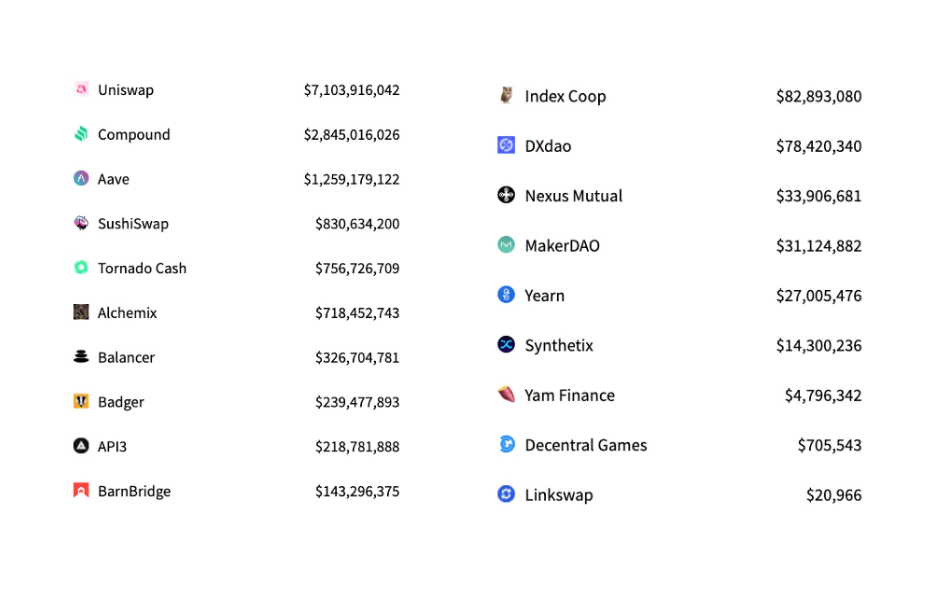The image size is (934, 592).
Task: Open the Yearn name link
Action: tap(544, 296)
